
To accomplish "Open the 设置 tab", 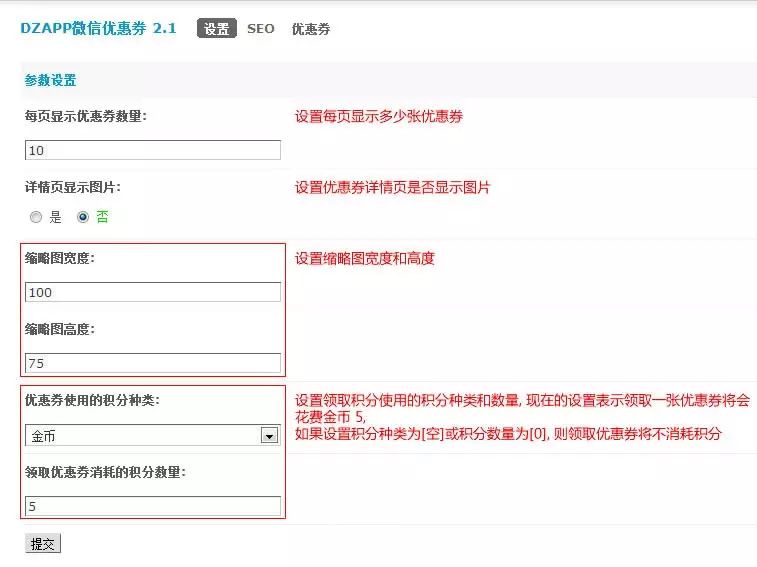I will [217, 28].
